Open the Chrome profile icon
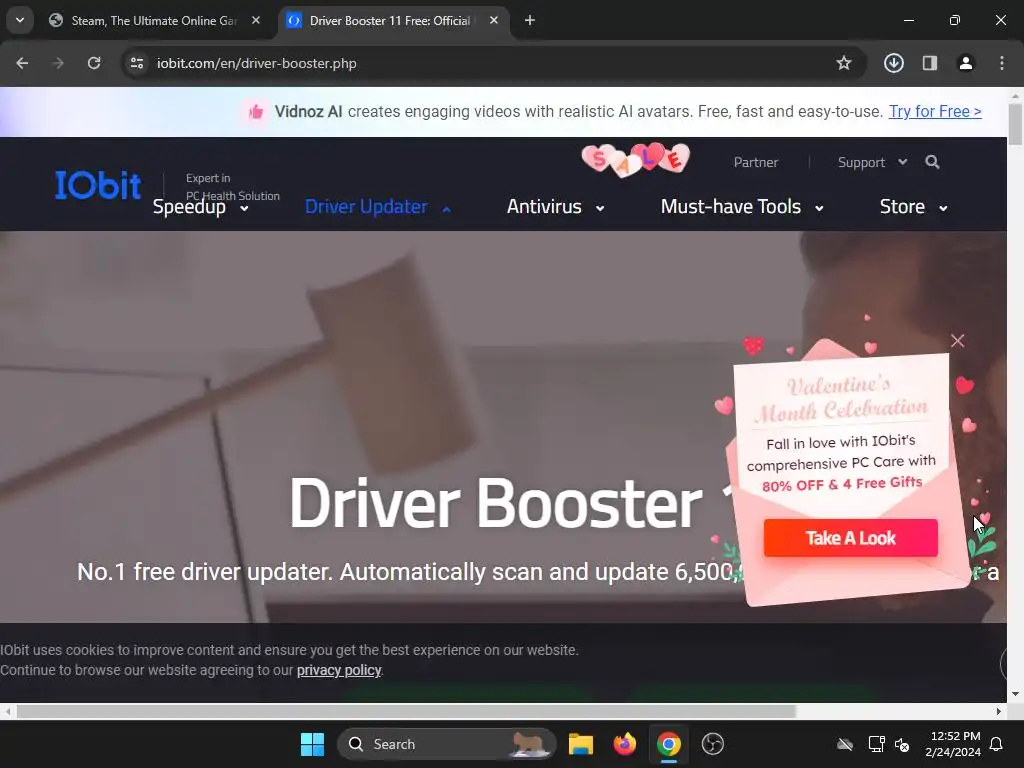The height and width of the screenshot is (768, 1024). [965, 63]
